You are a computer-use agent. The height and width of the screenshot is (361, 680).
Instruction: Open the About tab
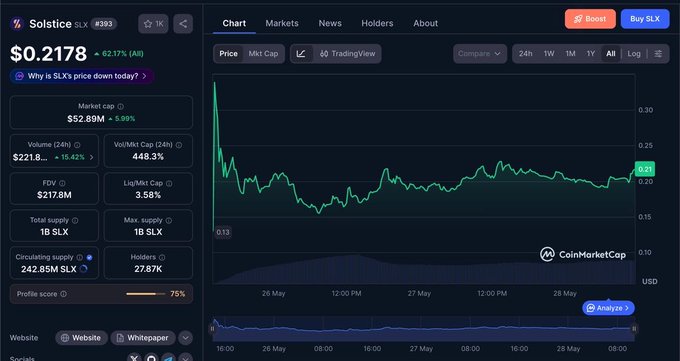pyautogui.click(x=425, y=23)
